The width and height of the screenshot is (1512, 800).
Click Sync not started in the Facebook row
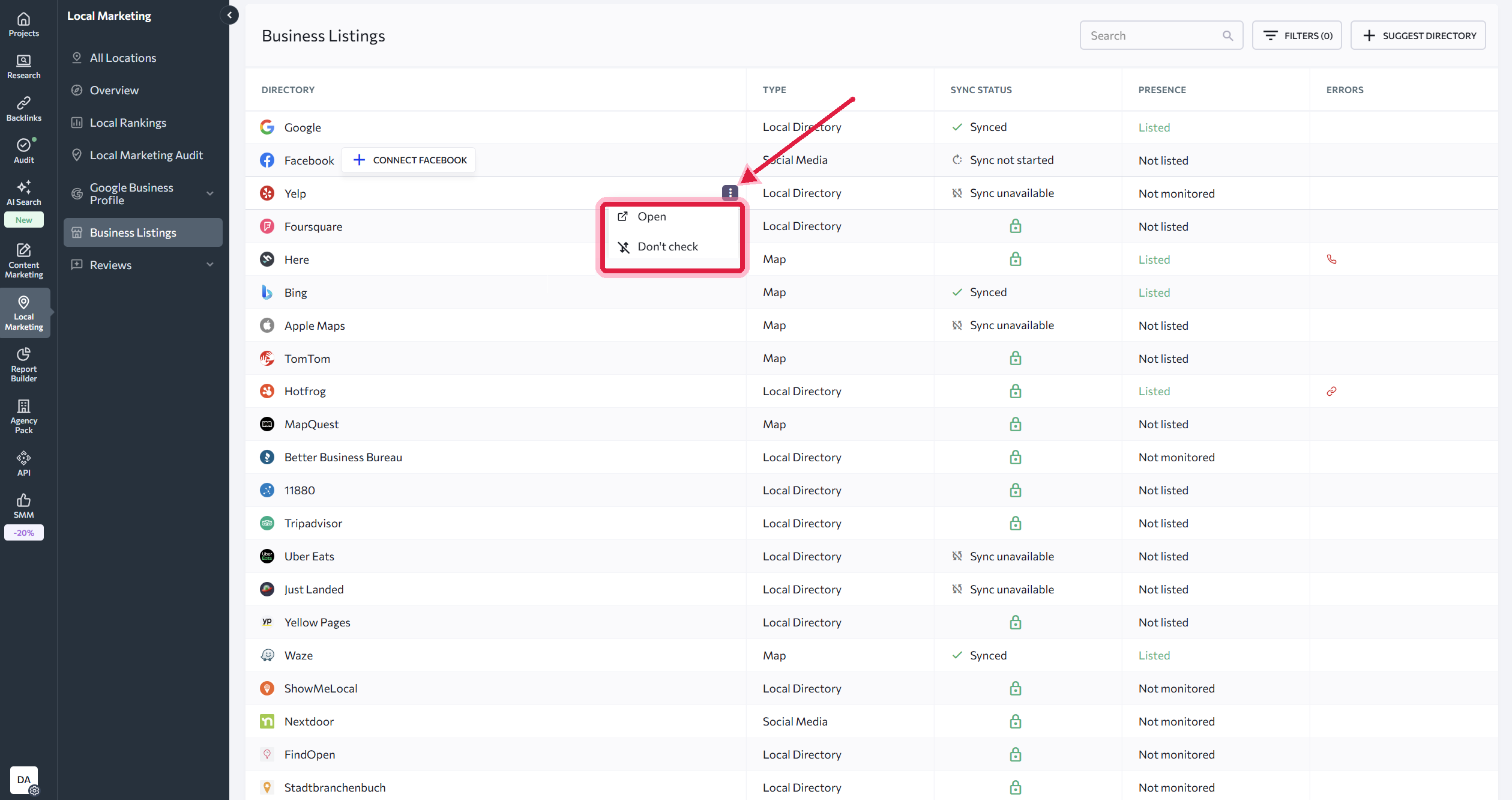(x=1011, y=160)
